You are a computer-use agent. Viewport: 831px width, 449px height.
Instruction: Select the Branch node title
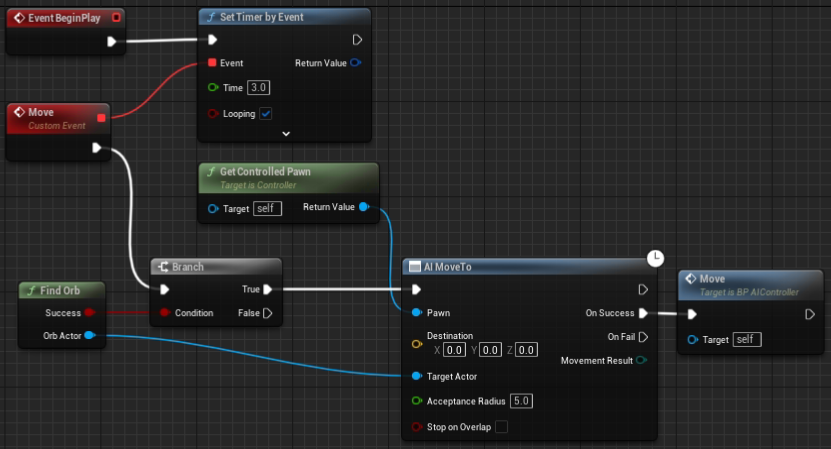click(188, 267)
